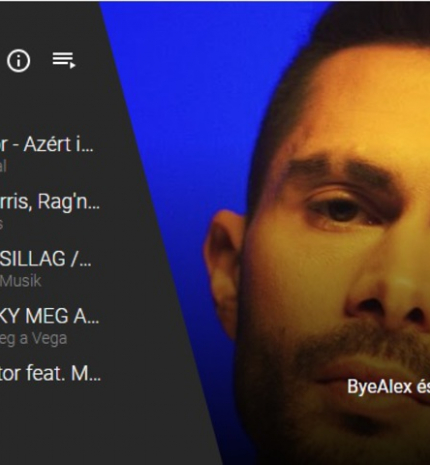Open the "Musik" channel name under SILLAG entry
The height and width of the screenshot is (465, 430).
pyautogui.click(x=21, y=281)
